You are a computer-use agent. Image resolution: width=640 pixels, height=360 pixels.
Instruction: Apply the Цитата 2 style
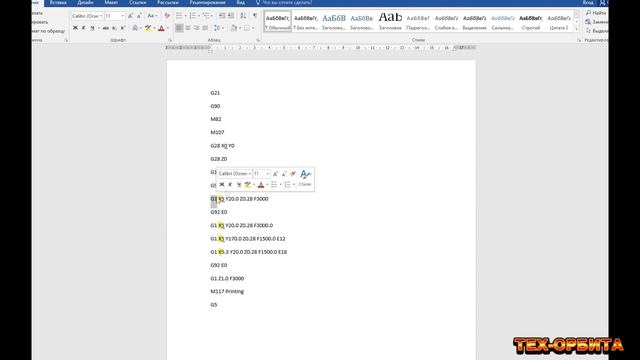coord(559,22)
